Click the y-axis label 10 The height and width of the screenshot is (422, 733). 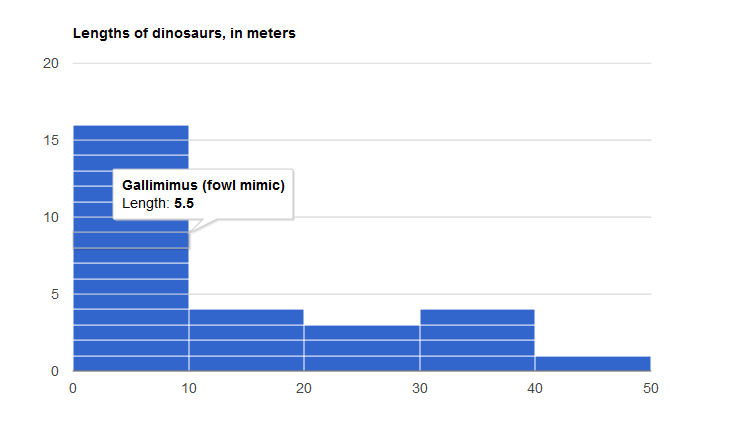(52, 217)
